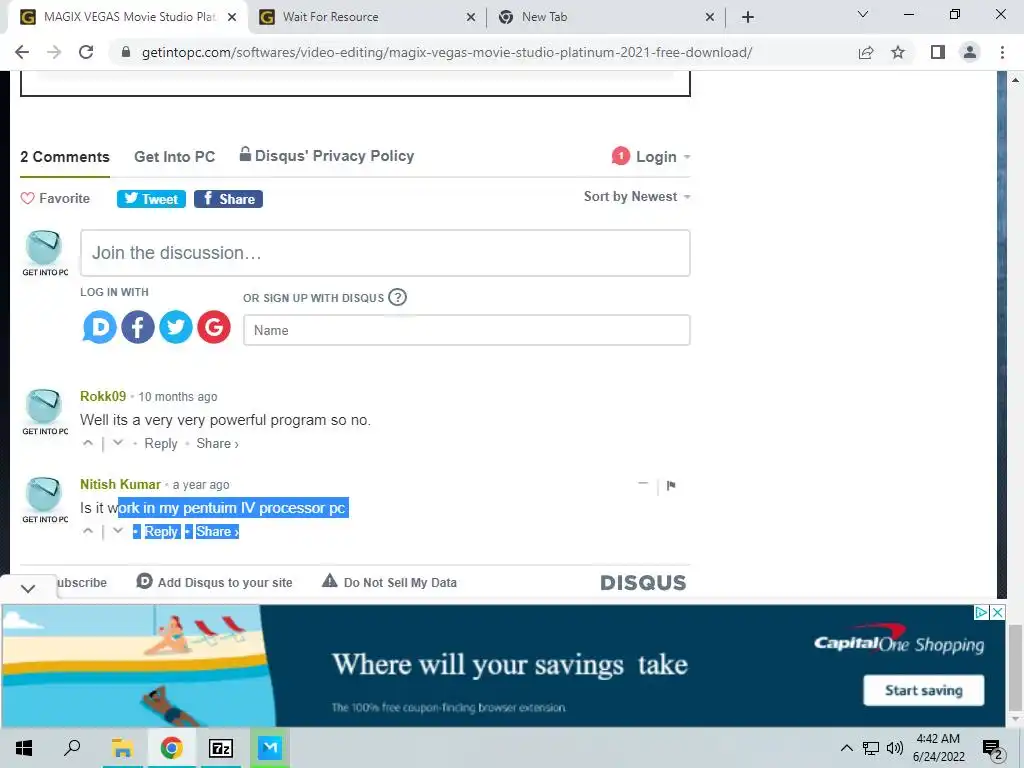Screen dimensions: 1024x768
Task: Open volume control in system tray
Action: point(895,748)
